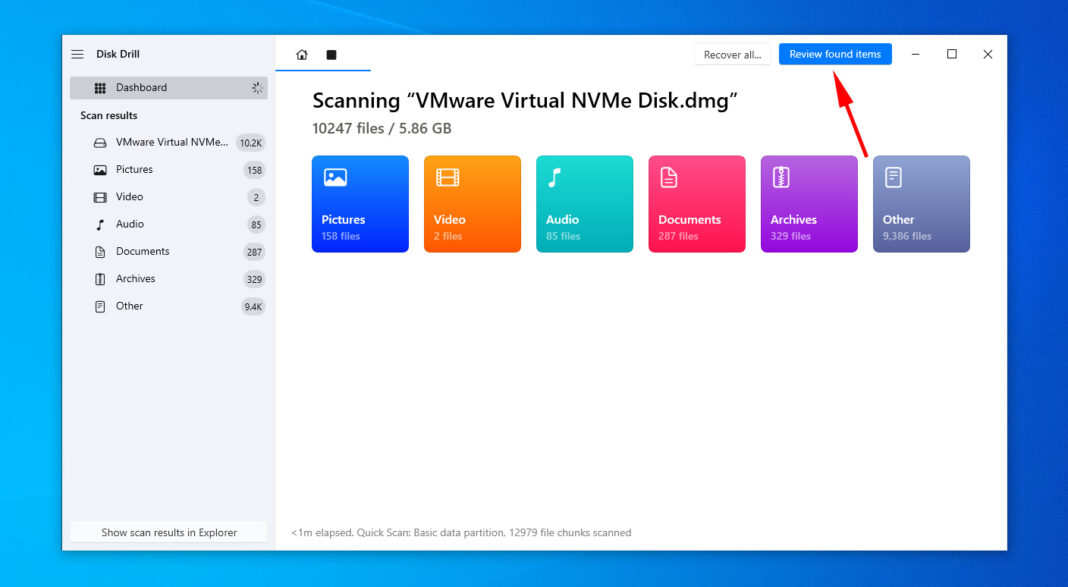Click the Recover all button
This screenshot has width=1068, height=587.
point(733,54)
